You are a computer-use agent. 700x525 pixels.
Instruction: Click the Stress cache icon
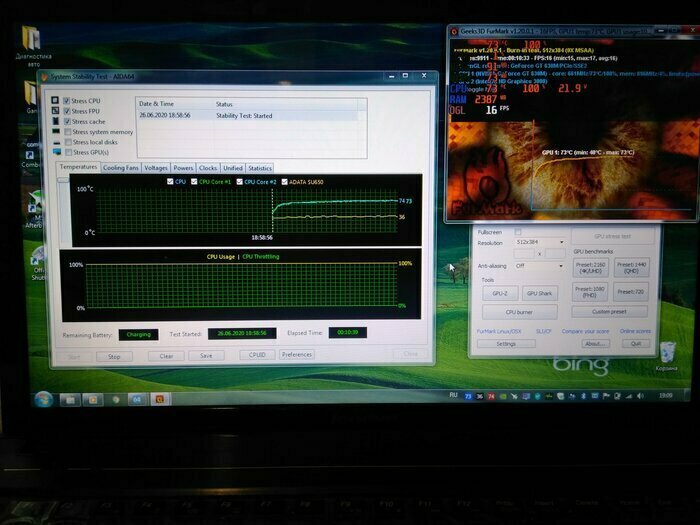tap(55, 121)
